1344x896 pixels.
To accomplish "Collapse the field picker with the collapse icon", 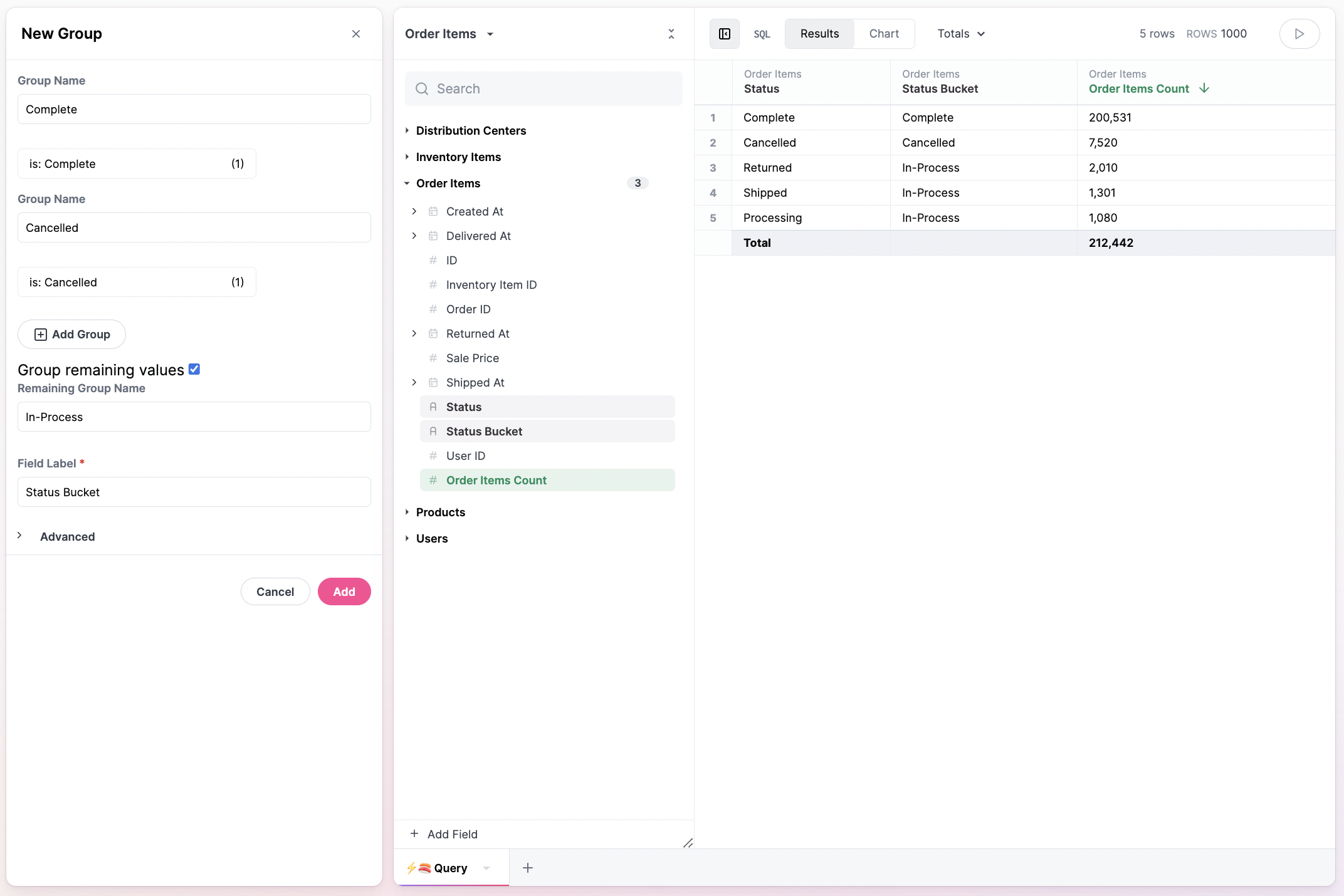I will [x=671, y=34].
